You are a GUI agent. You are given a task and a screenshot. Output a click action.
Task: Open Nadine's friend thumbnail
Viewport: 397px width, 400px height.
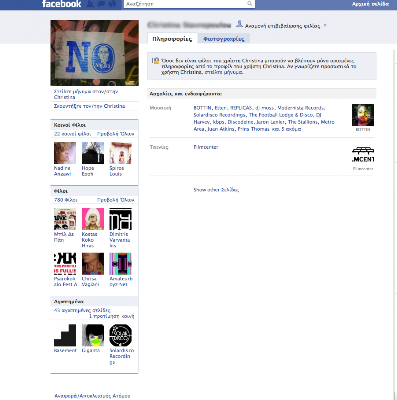65,153
